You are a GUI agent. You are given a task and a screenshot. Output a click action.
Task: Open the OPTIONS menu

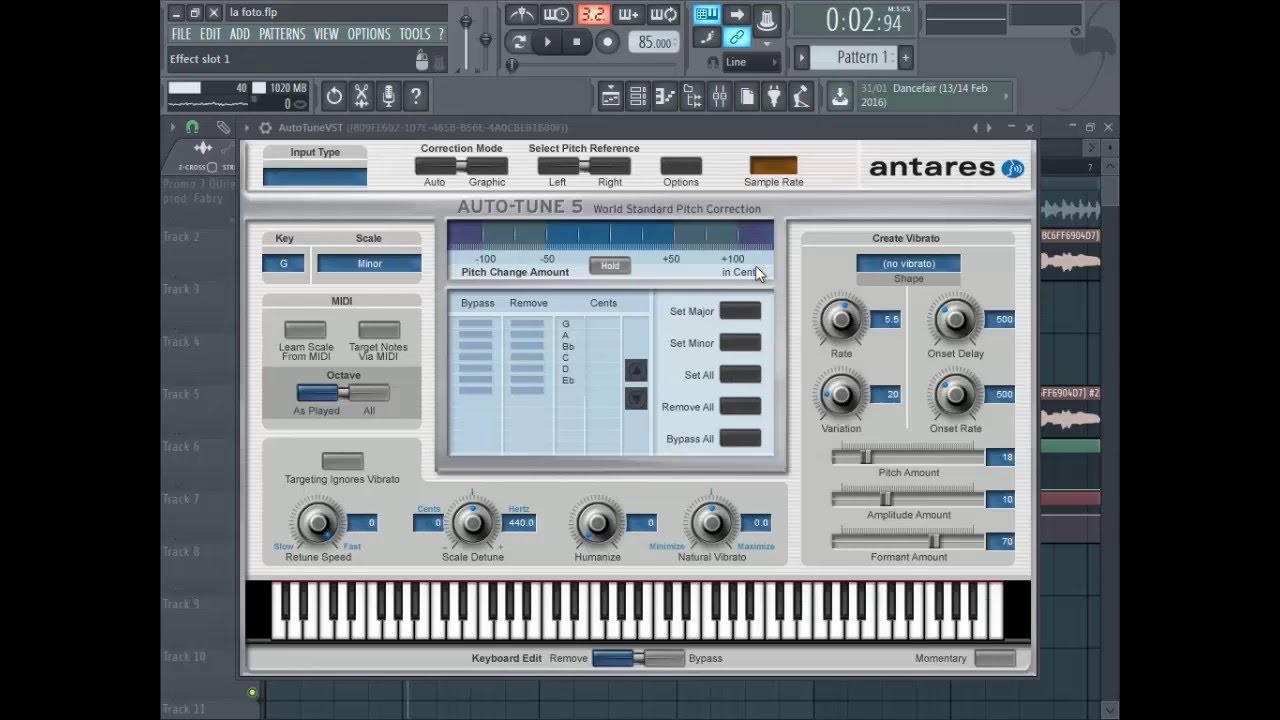point(369,34)
